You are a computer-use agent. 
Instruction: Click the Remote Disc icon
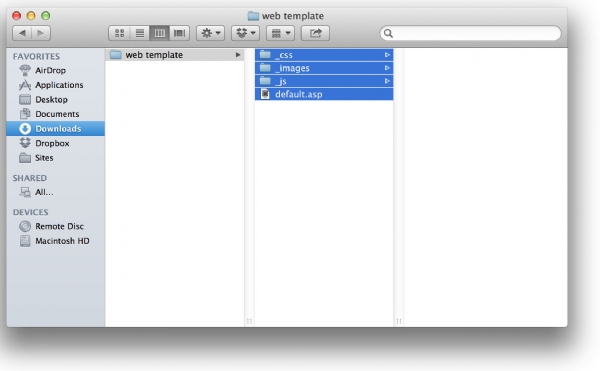pos(25,226)
